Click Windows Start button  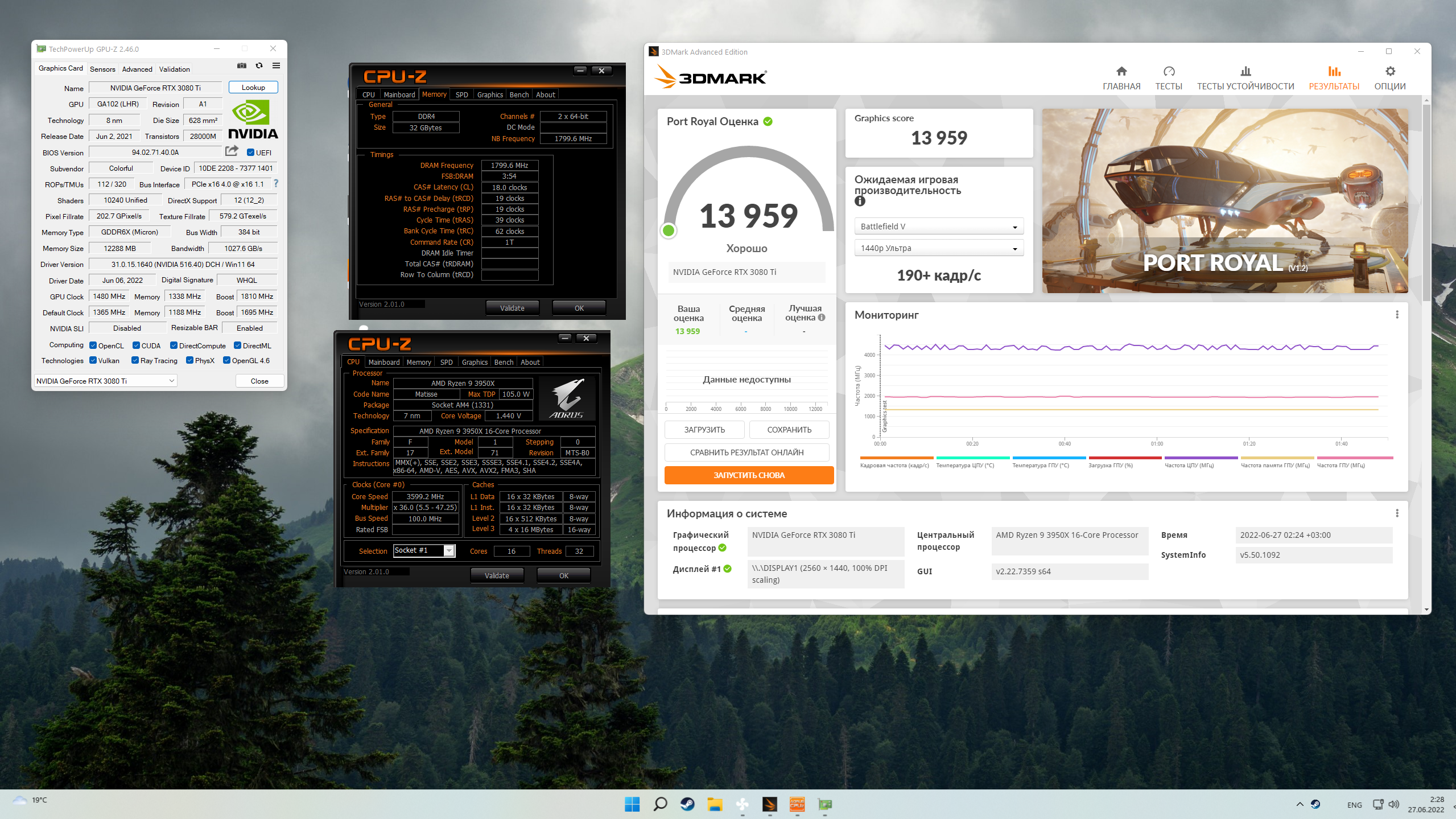coord(632,804)
